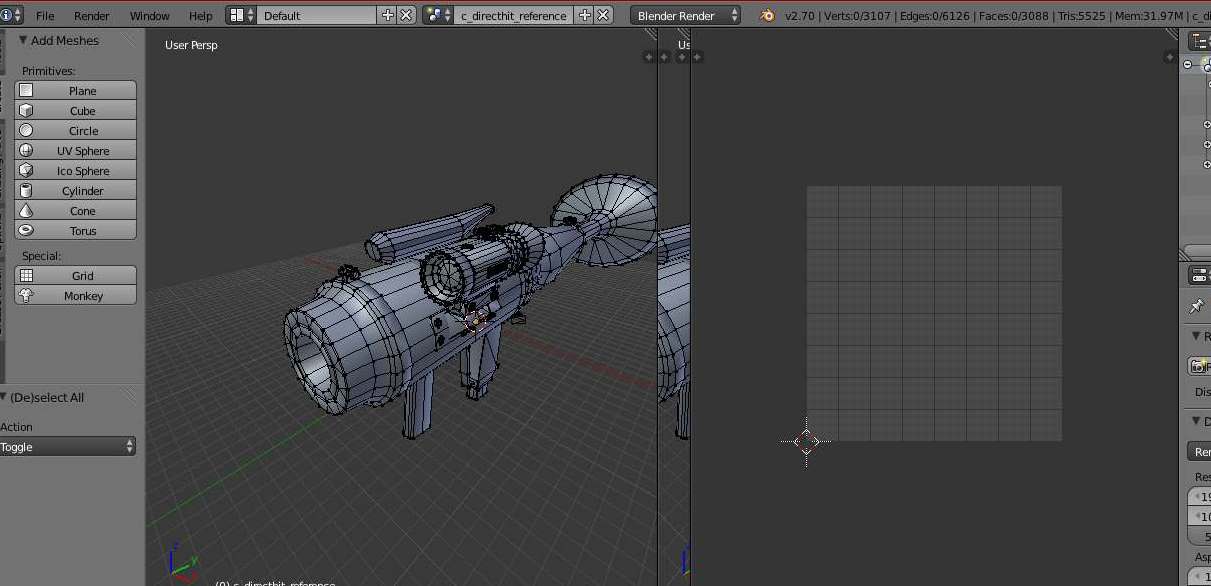This screenshot has width=1211, height=586.
Task: Click the Primitives: label
Action: 48,71
